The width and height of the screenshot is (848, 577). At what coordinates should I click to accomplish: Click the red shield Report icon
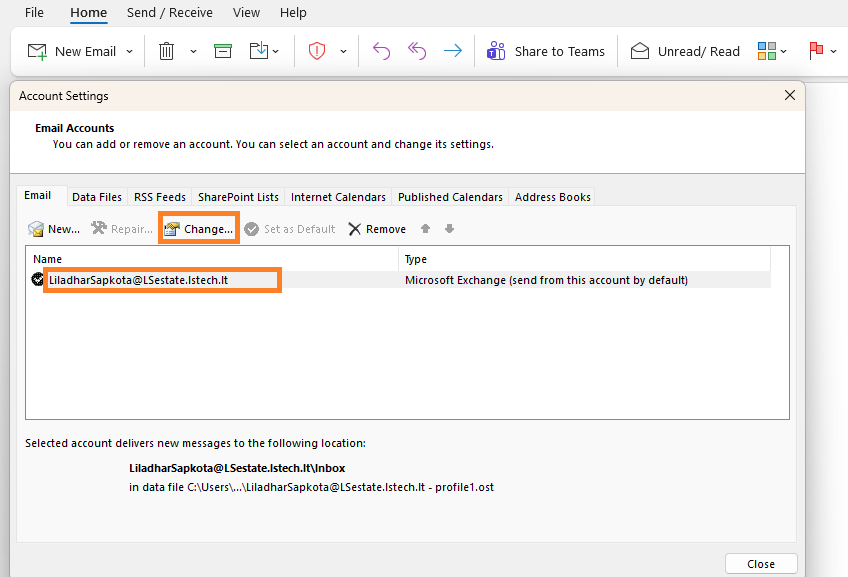point(316,51)
